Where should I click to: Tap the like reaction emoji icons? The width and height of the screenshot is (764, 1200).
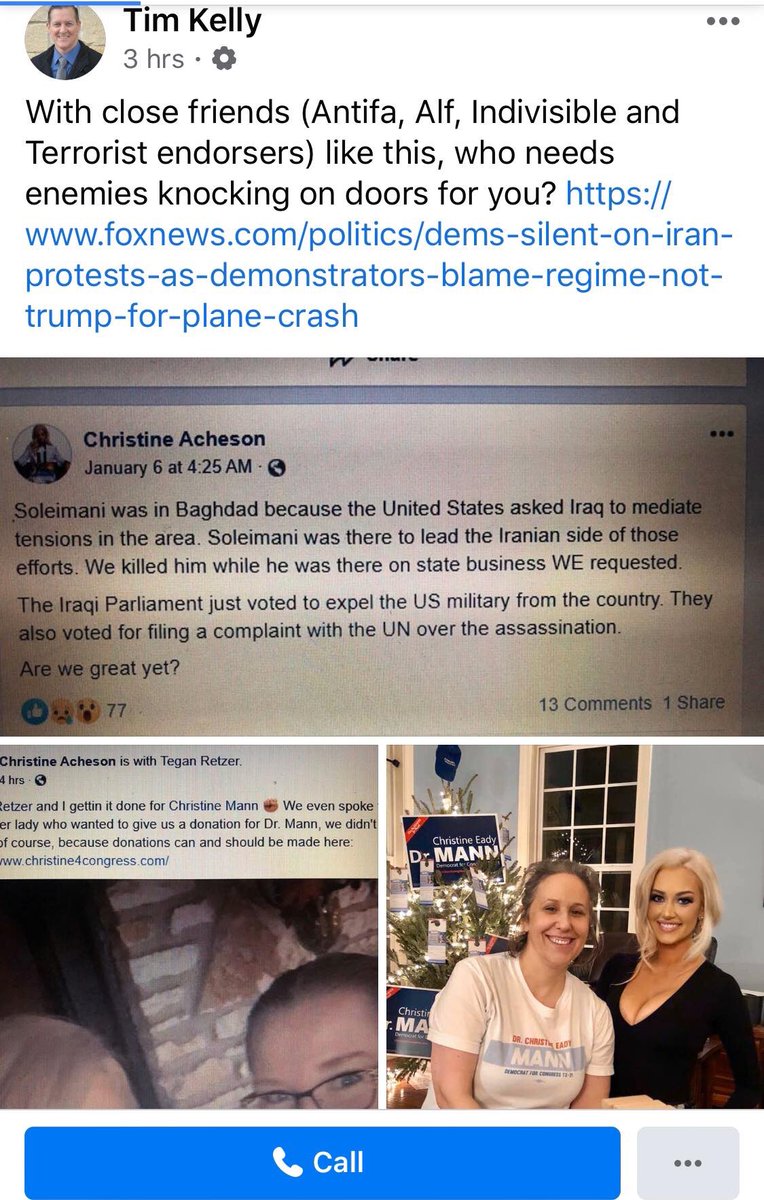coord(62,710)
